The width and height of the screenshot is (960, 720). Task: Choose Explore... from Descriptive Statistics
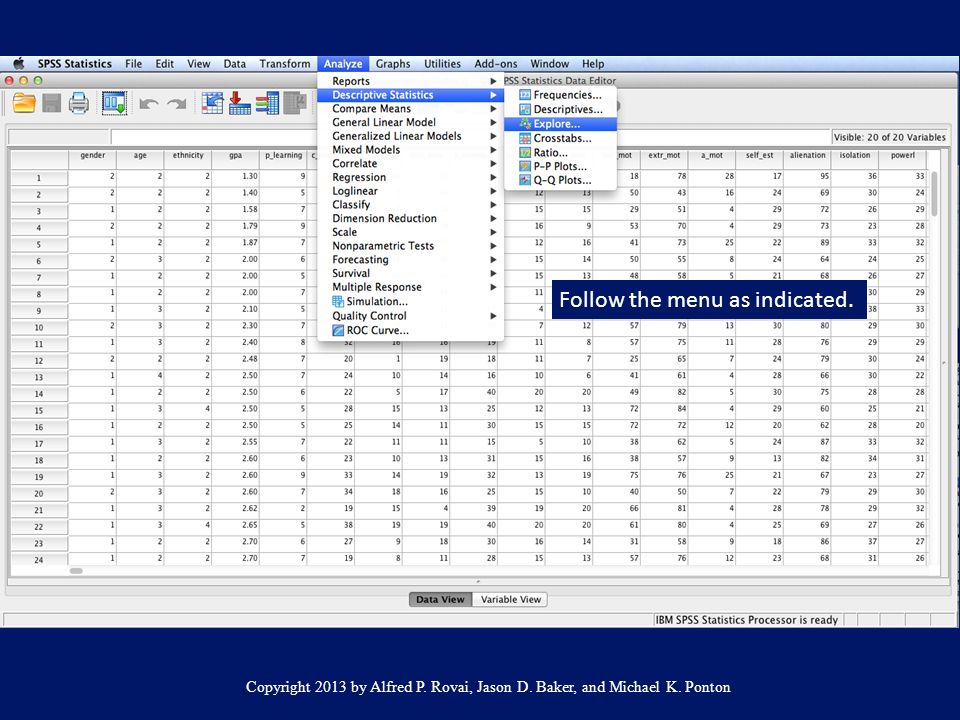coord(560,124)
